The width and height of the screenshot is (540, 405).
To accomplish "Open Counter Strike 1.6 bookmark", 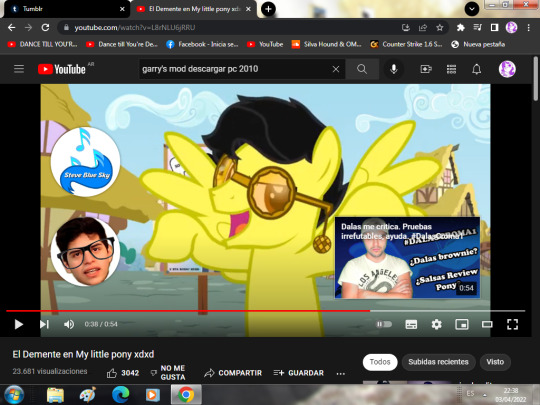I will 406,44.
